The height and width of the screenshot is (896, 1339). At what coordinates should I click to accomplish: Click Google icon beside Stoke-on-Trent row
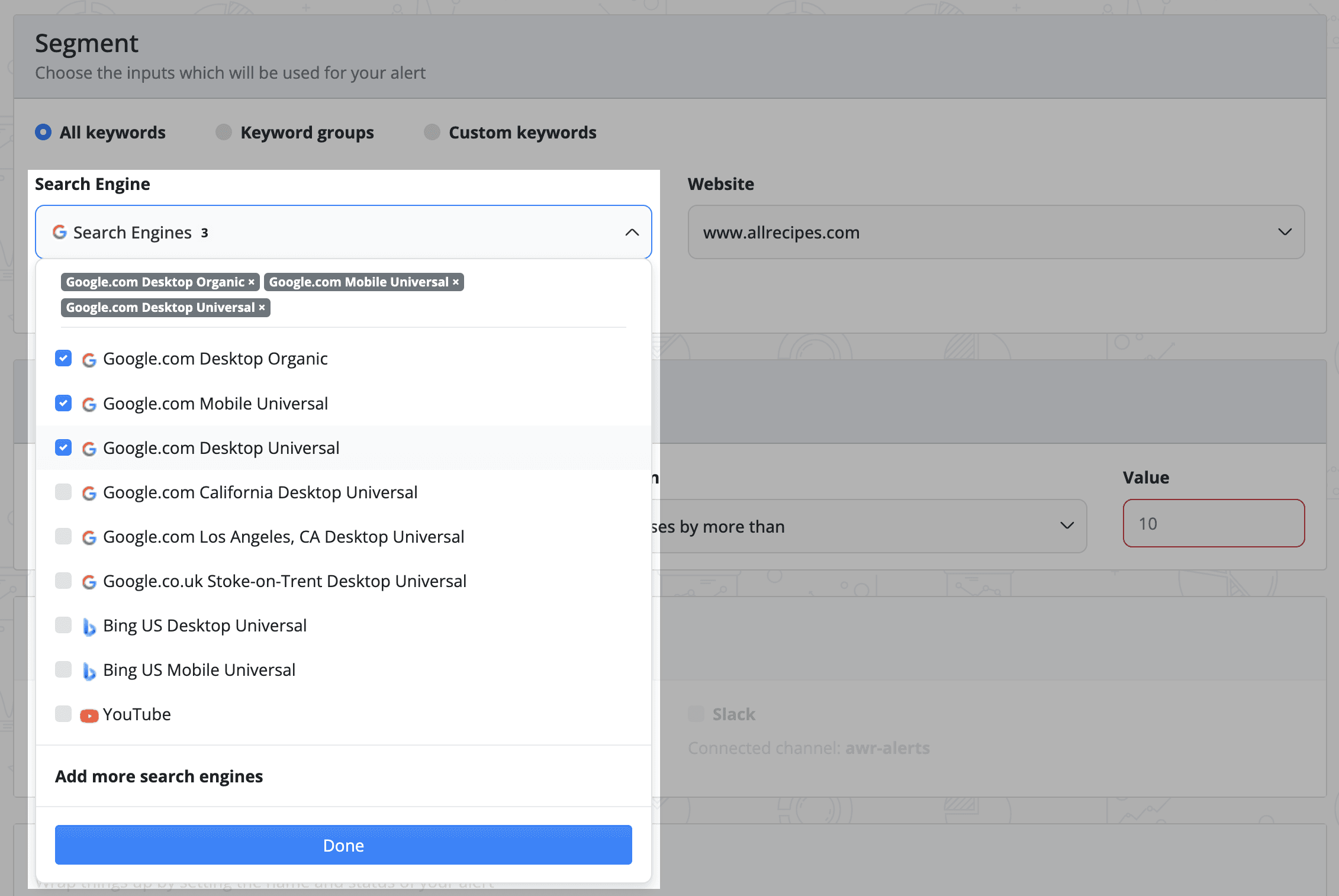tap(89, 582)
